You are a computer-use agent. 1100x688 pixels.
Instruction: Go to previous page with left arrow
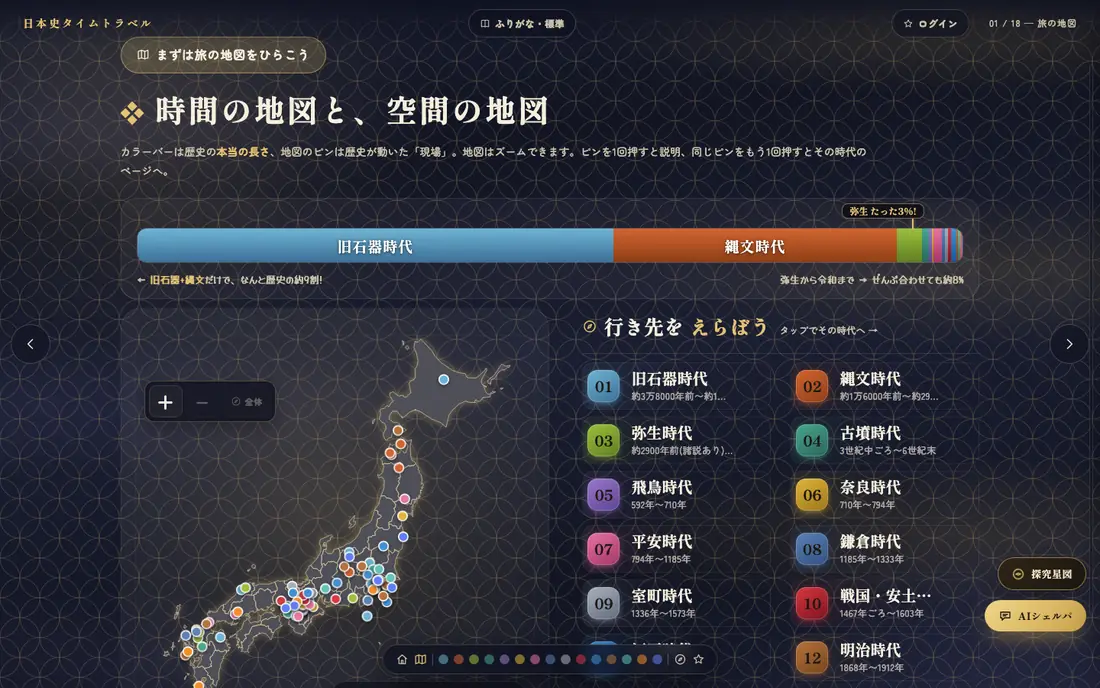pos(30,344)
